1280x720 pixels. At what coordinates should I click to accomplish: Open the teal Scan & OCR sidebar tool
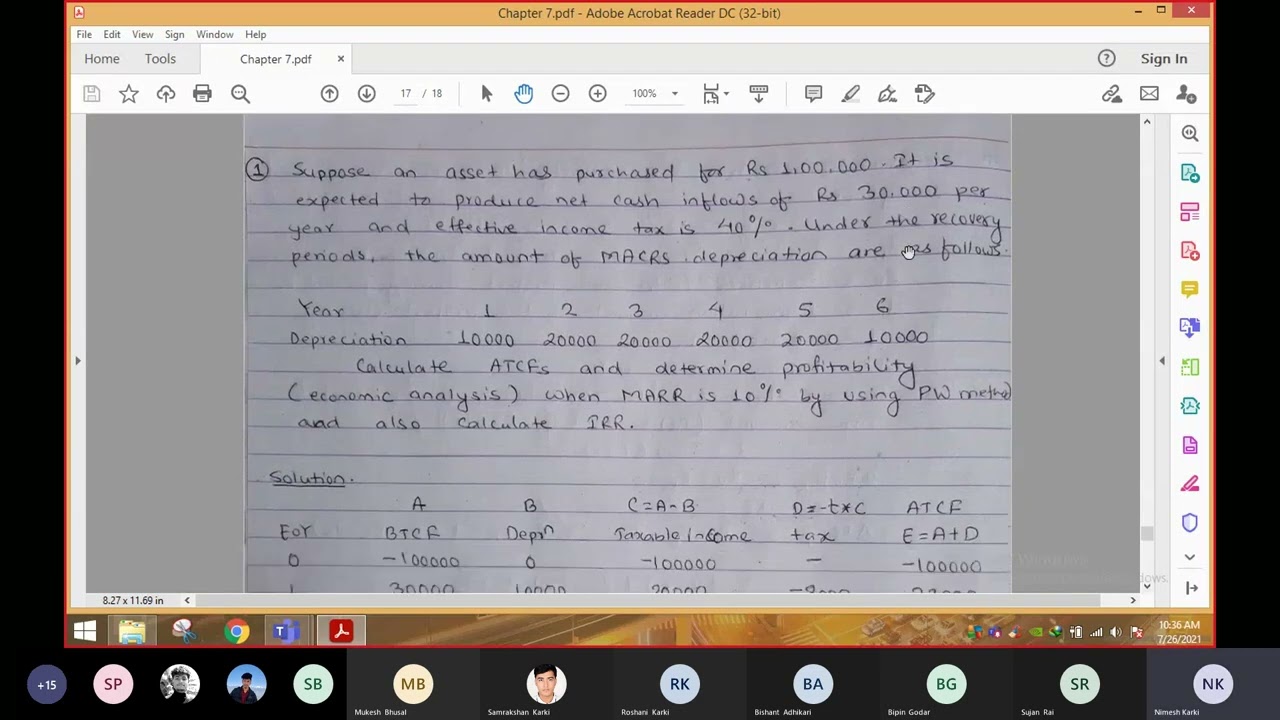pyautogui.click(x=1190, y=406)
